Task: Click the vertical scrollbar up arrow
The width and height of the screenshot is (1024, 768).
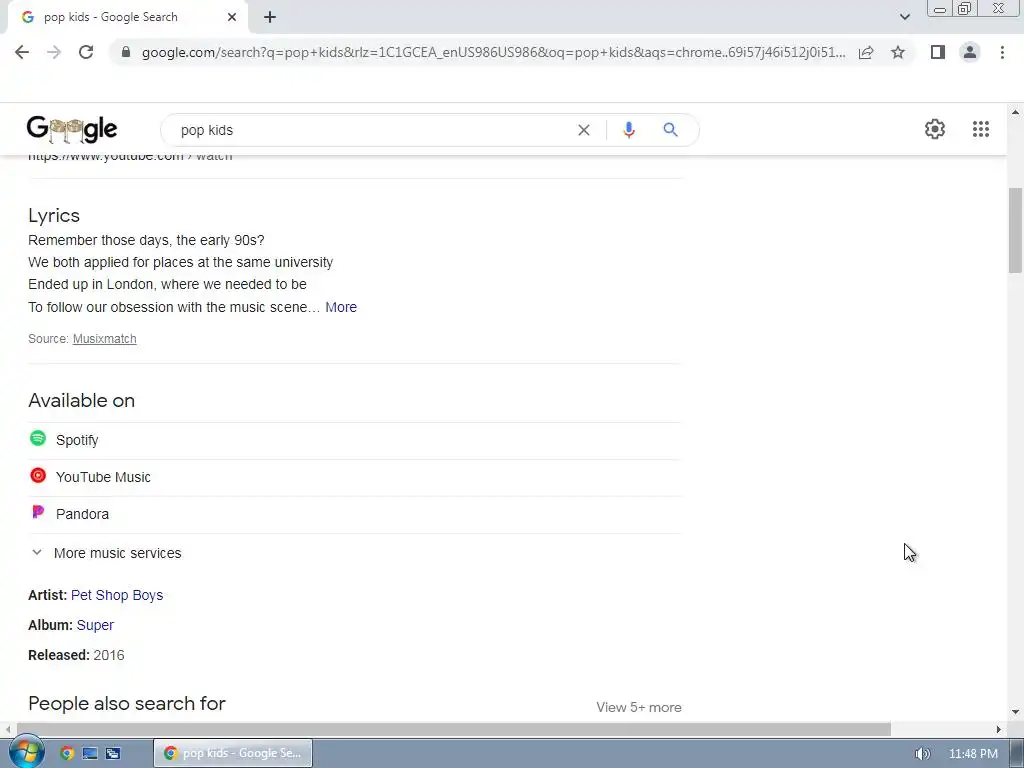Action: (x=1015, y=112)
